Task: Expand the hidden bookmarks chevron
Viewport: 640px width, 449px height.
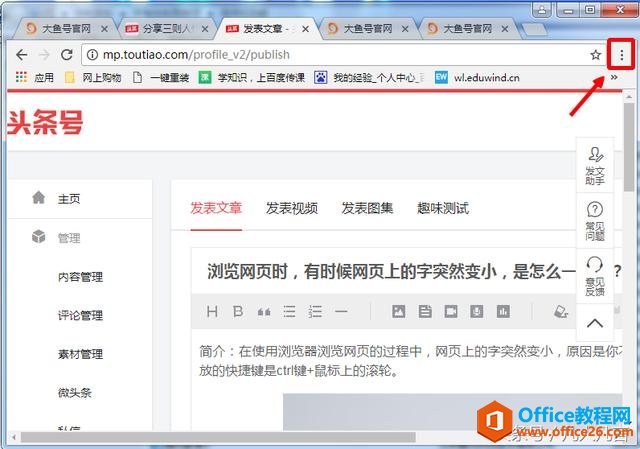Action: tap(614, 77)
